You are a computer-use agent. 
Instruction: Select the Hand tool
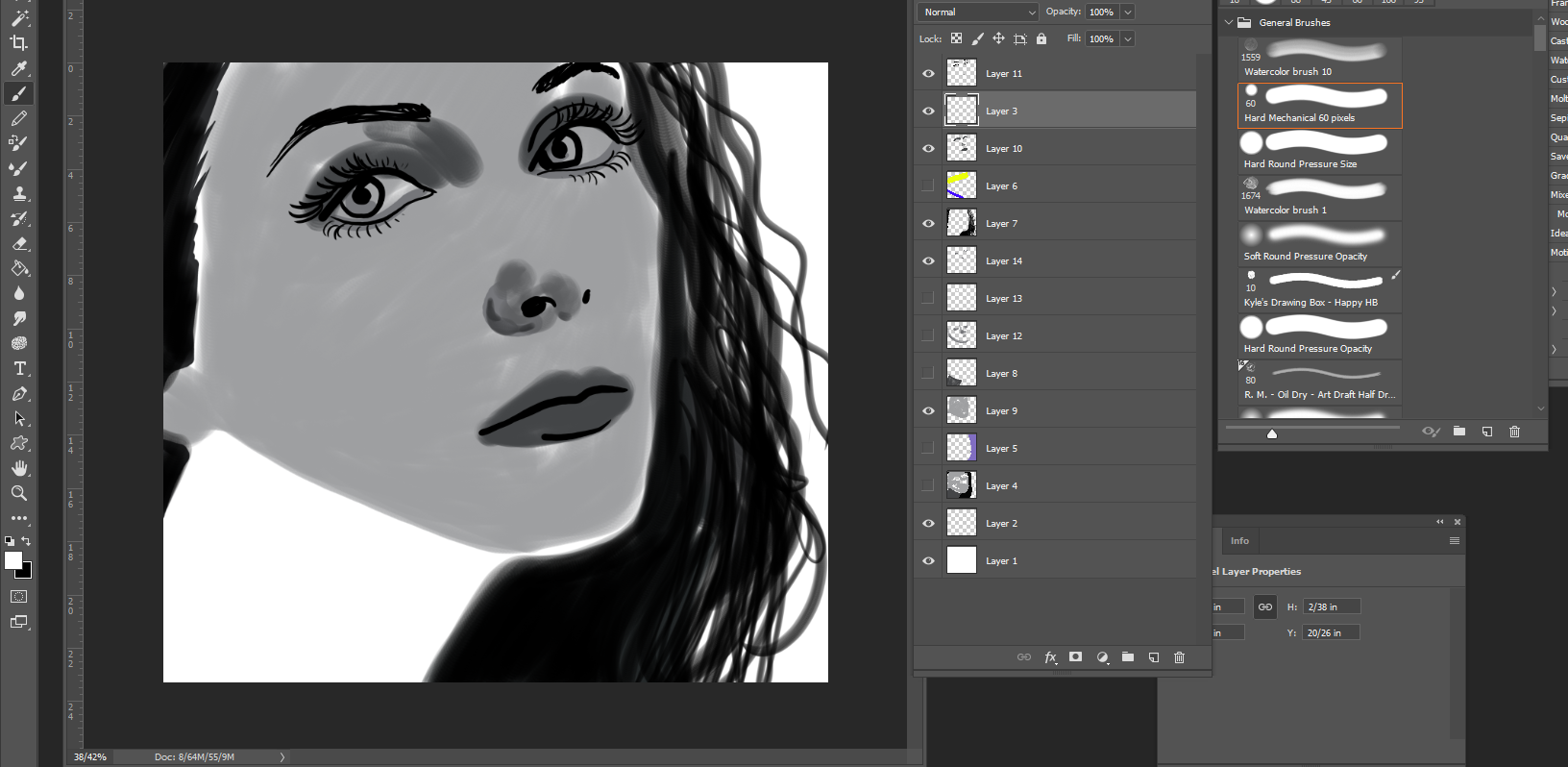coord(18,468)
